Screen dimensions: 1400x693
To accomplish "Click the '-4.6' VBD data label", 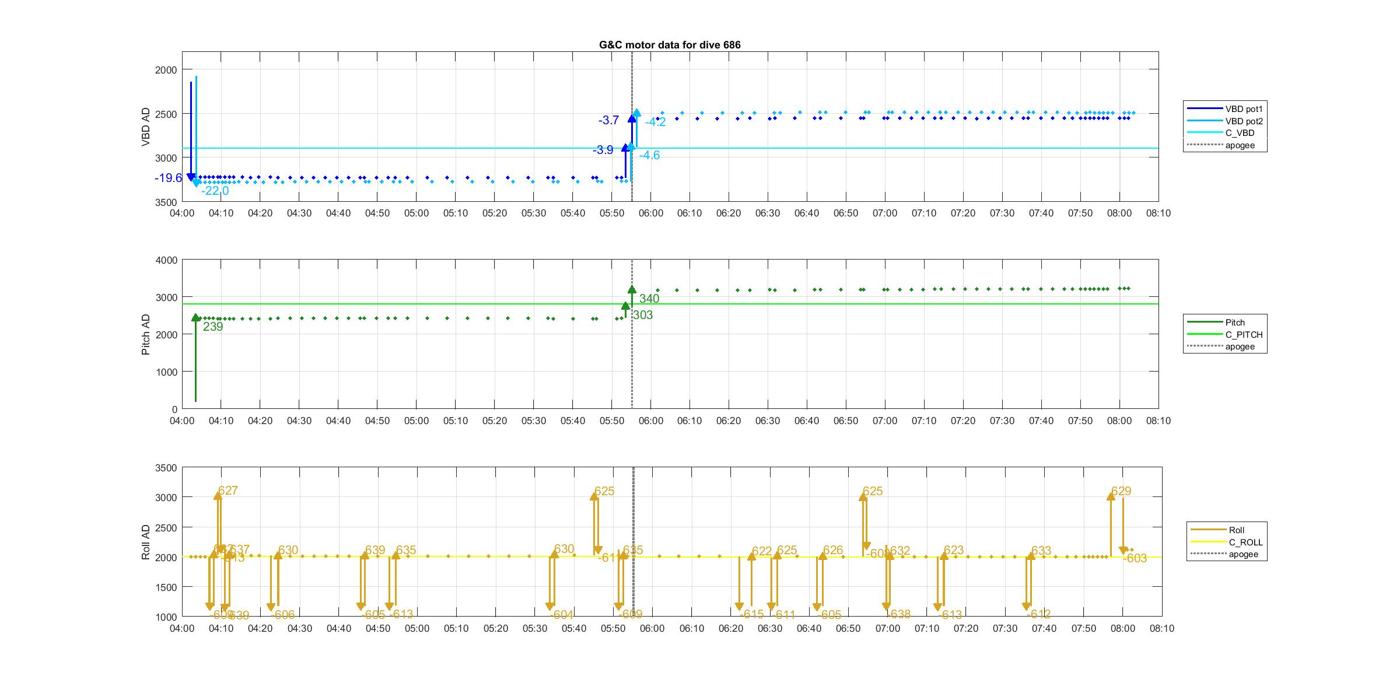I will click(650, 155).
